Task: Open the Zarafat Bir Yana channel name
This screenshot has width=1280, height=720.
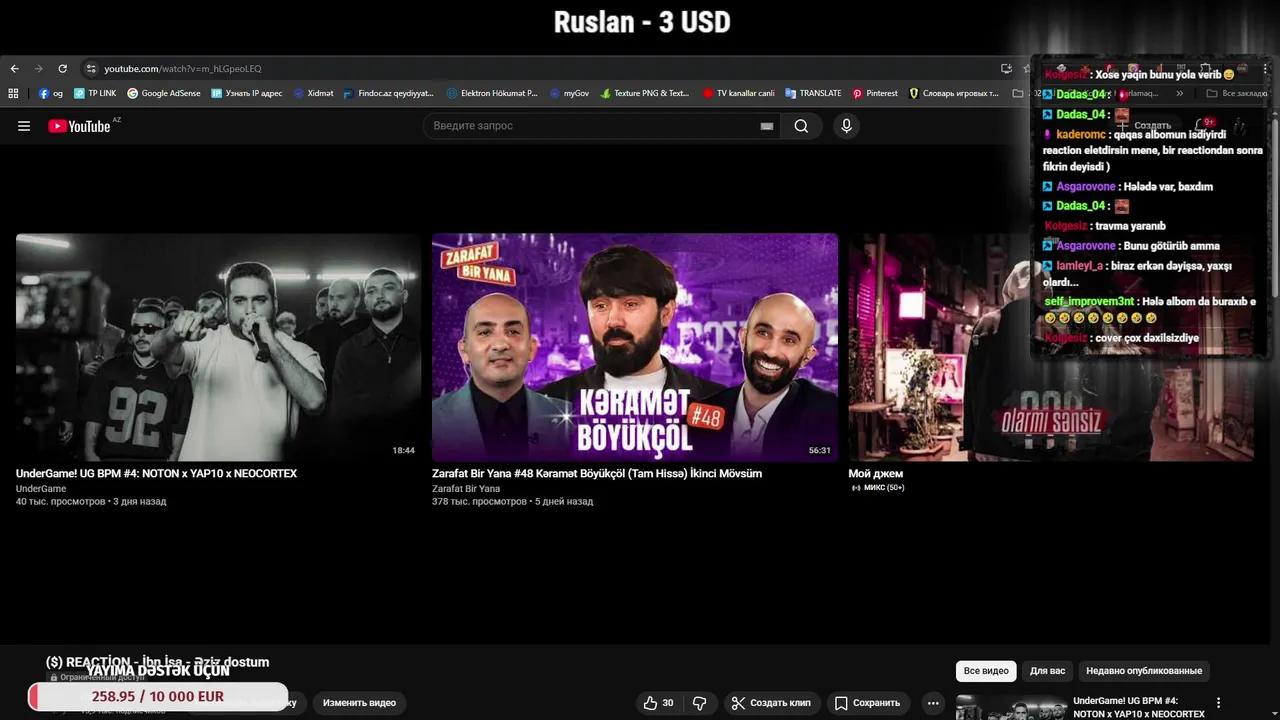Action: tap(466, 489)
